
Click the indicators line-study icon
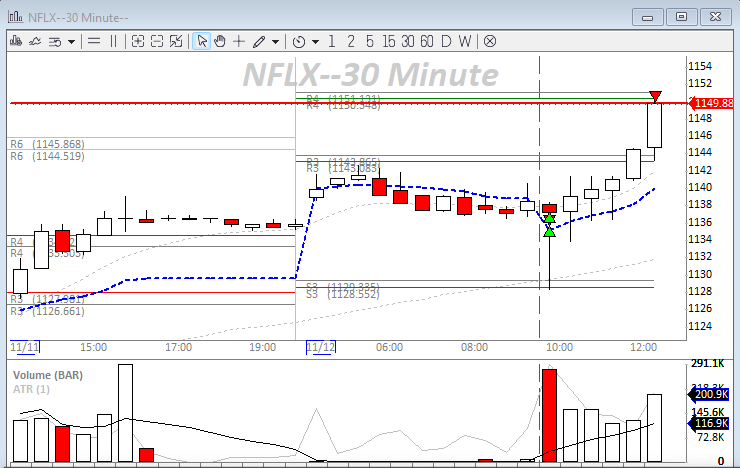[35, 42]
